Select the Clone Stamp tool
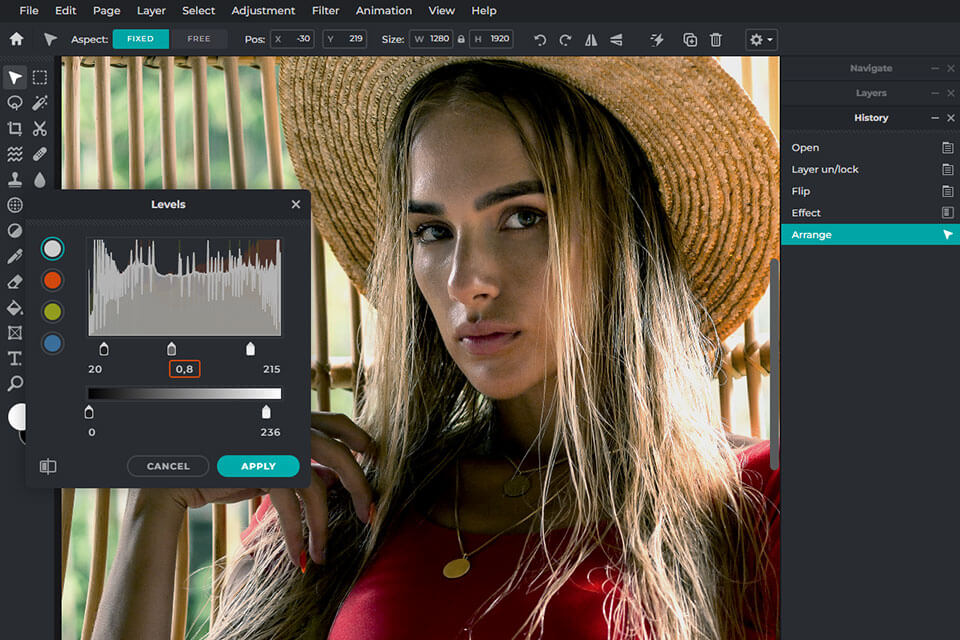960x640 pixels. pyautogui.click(x=15, y=179)
